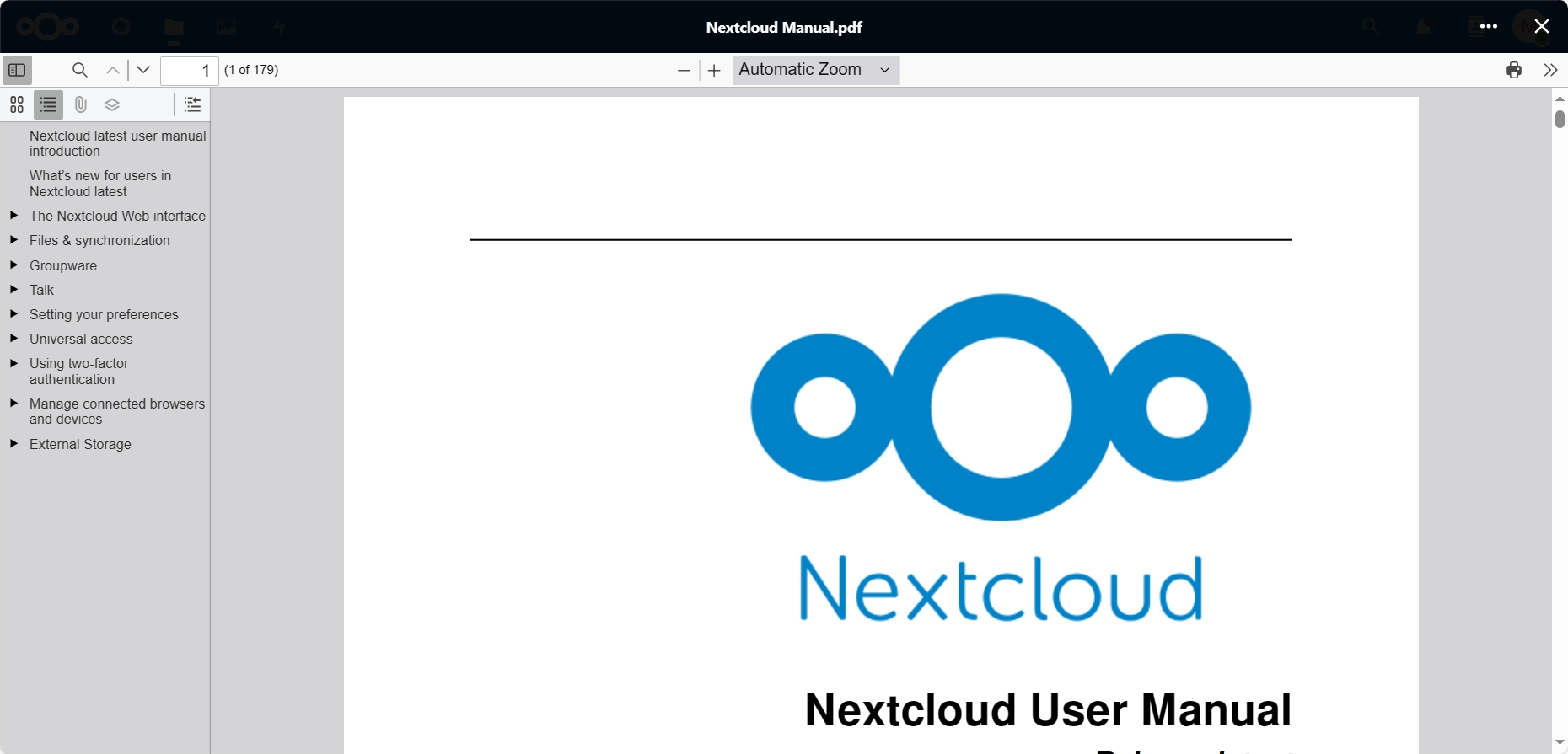This screenshot has width=1568, height=754.
Task: Expand 'Files & synchronization' outline section
Action: click(13, 240)
